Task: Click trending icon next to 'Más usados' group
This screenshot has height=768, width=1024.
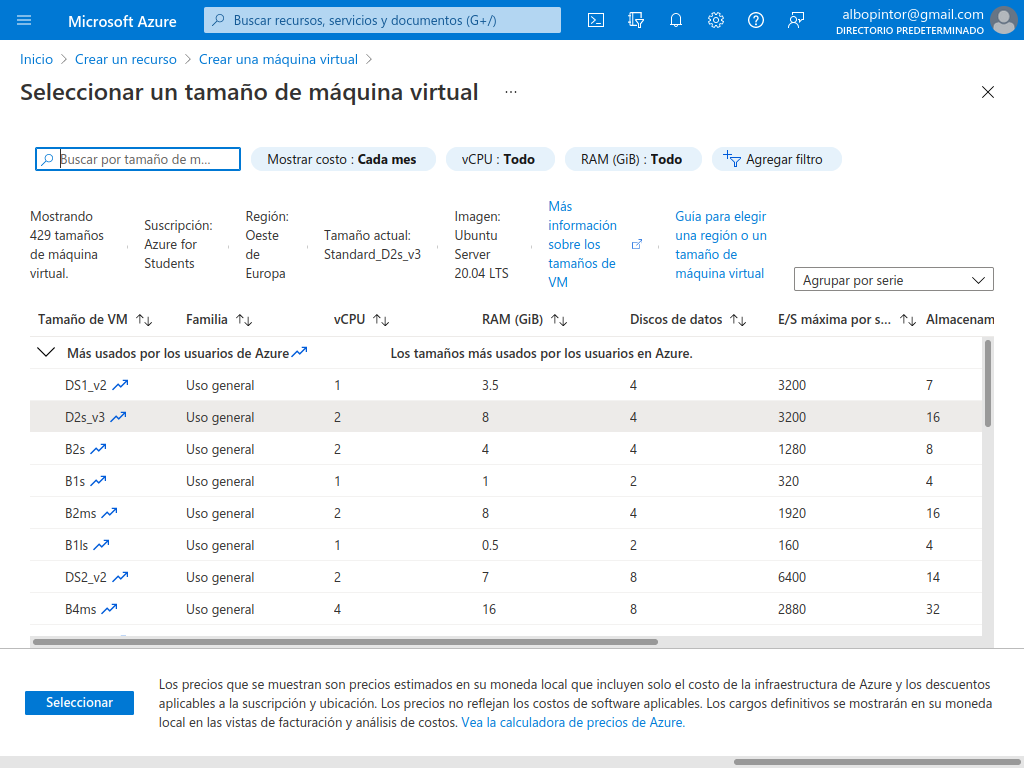Action: [x=299, y=353]
